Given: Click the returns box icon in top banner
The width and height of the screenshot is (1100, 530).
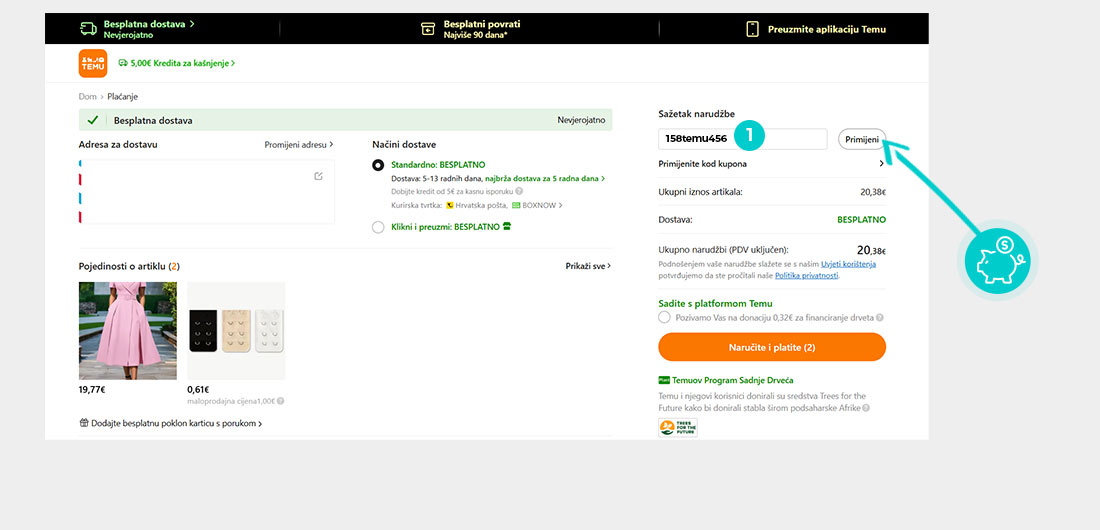Looking at the screenshot, I should pyautogui.click(x=427, y=29).
